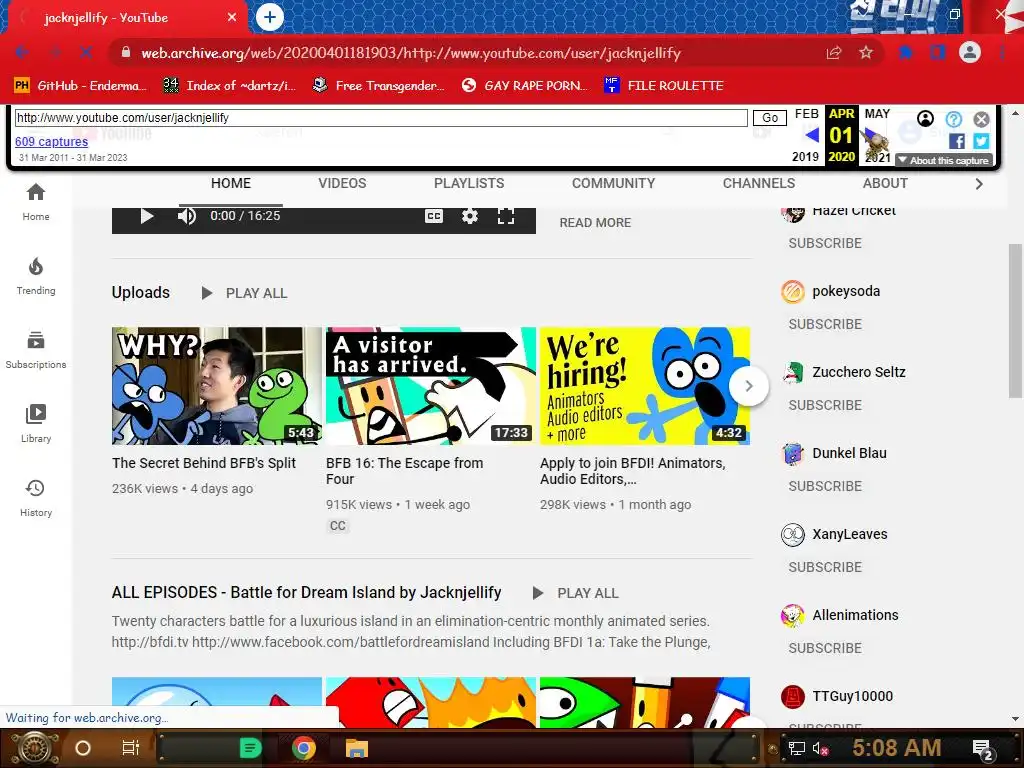Viewport: 1024px width, 768px height.
Task: Open BFB 16: The Escape from Four thumbnail
Action: 430,386
